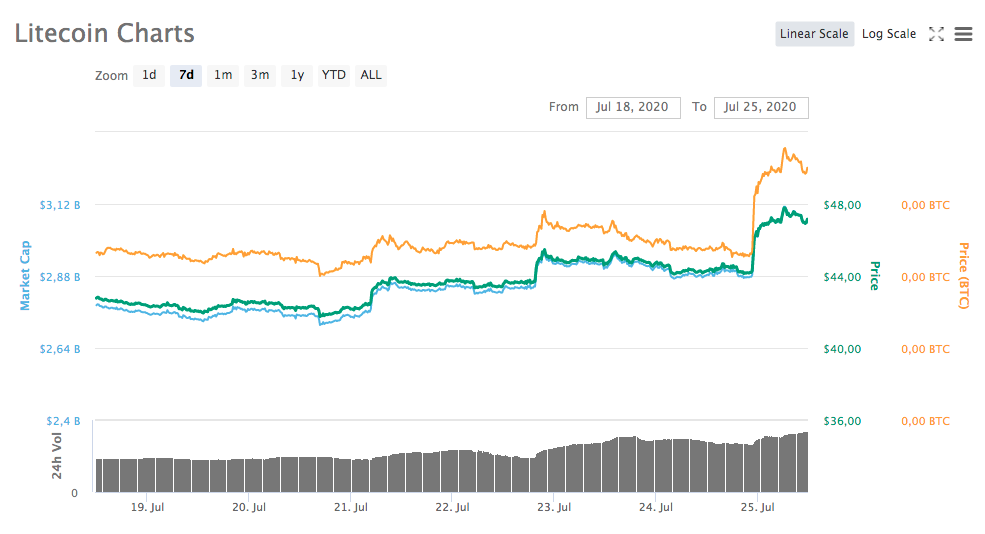Viewport: 985px width, 534px height.
Task: Click the $2,4 B market cap value
Action: (x=63, y=421)
